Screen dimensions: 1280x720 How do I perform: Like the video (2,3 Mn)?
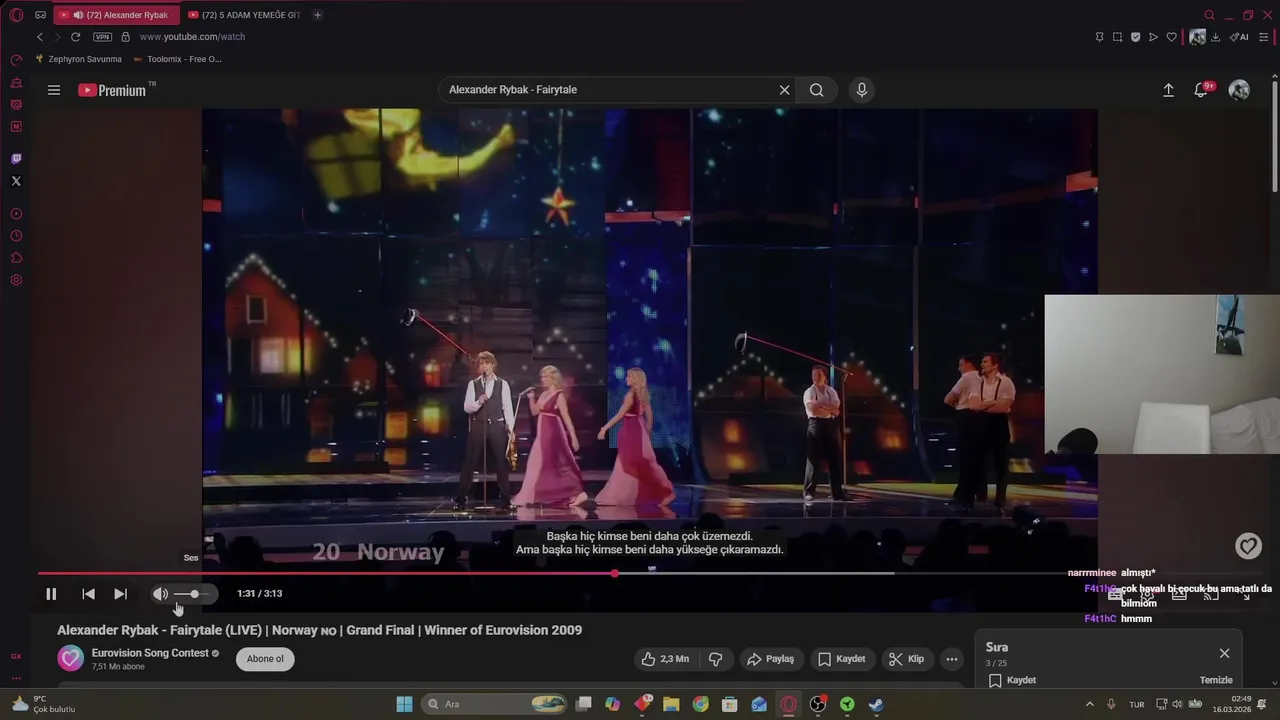pyautogui.click(x=665, y=659)
